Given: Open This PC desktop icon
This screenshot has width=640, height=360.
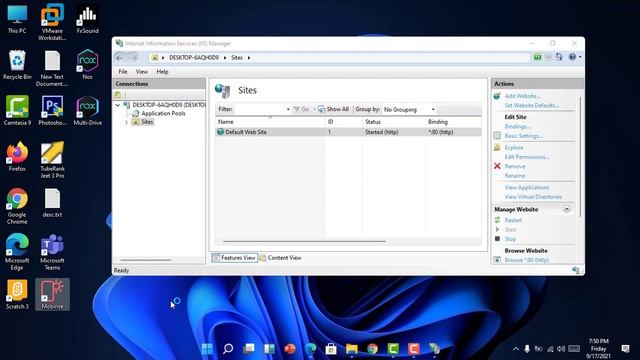Looking at the screenshot, I should pyautogui.click(x=17, y=19).
